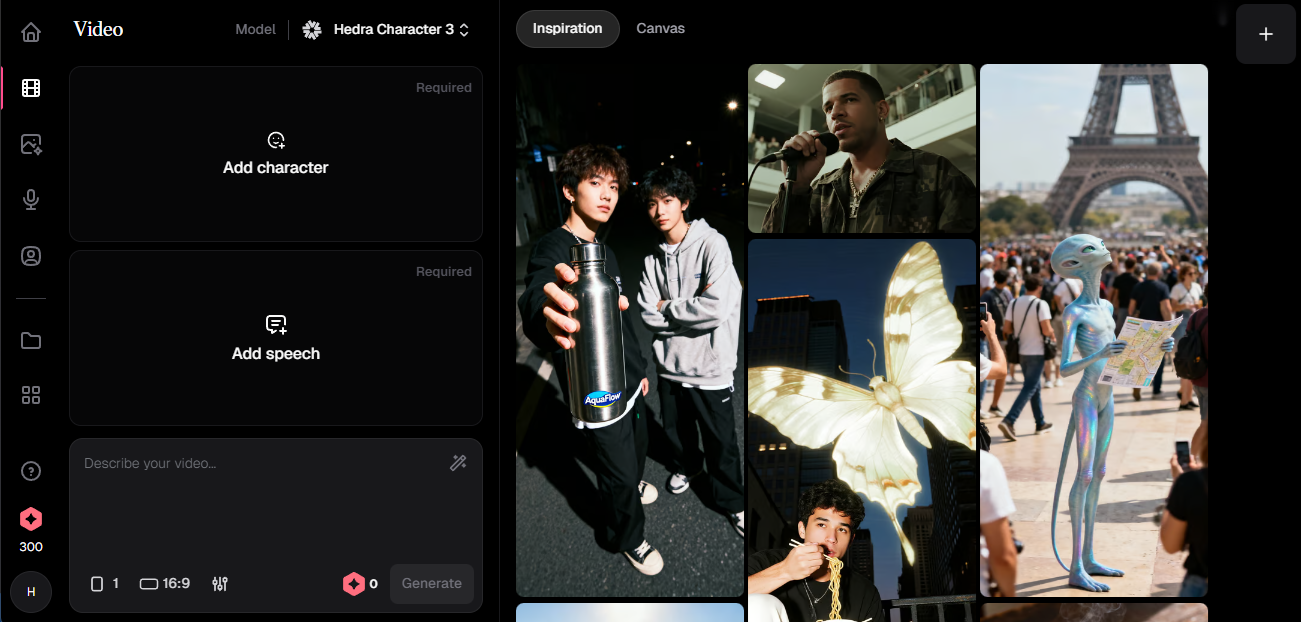
Task: Open the Apps grid icon in sidebar
Action: (31, 395)
